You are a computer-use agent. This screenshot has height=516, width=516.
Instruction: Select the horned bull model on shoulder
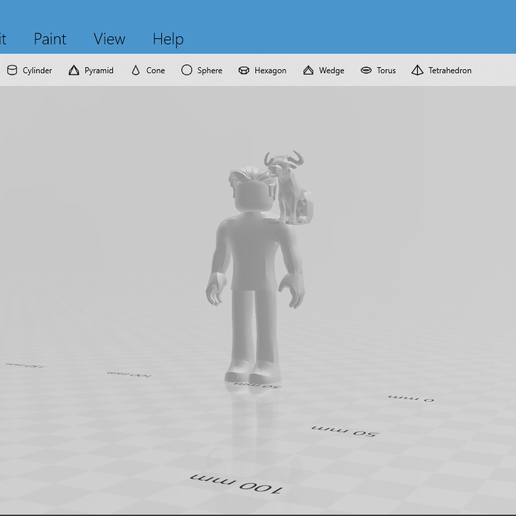coord(289,187)
